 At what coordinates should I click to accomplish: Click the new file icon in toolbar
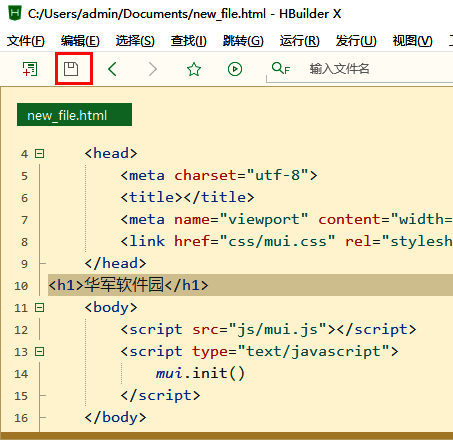(30, 69)
